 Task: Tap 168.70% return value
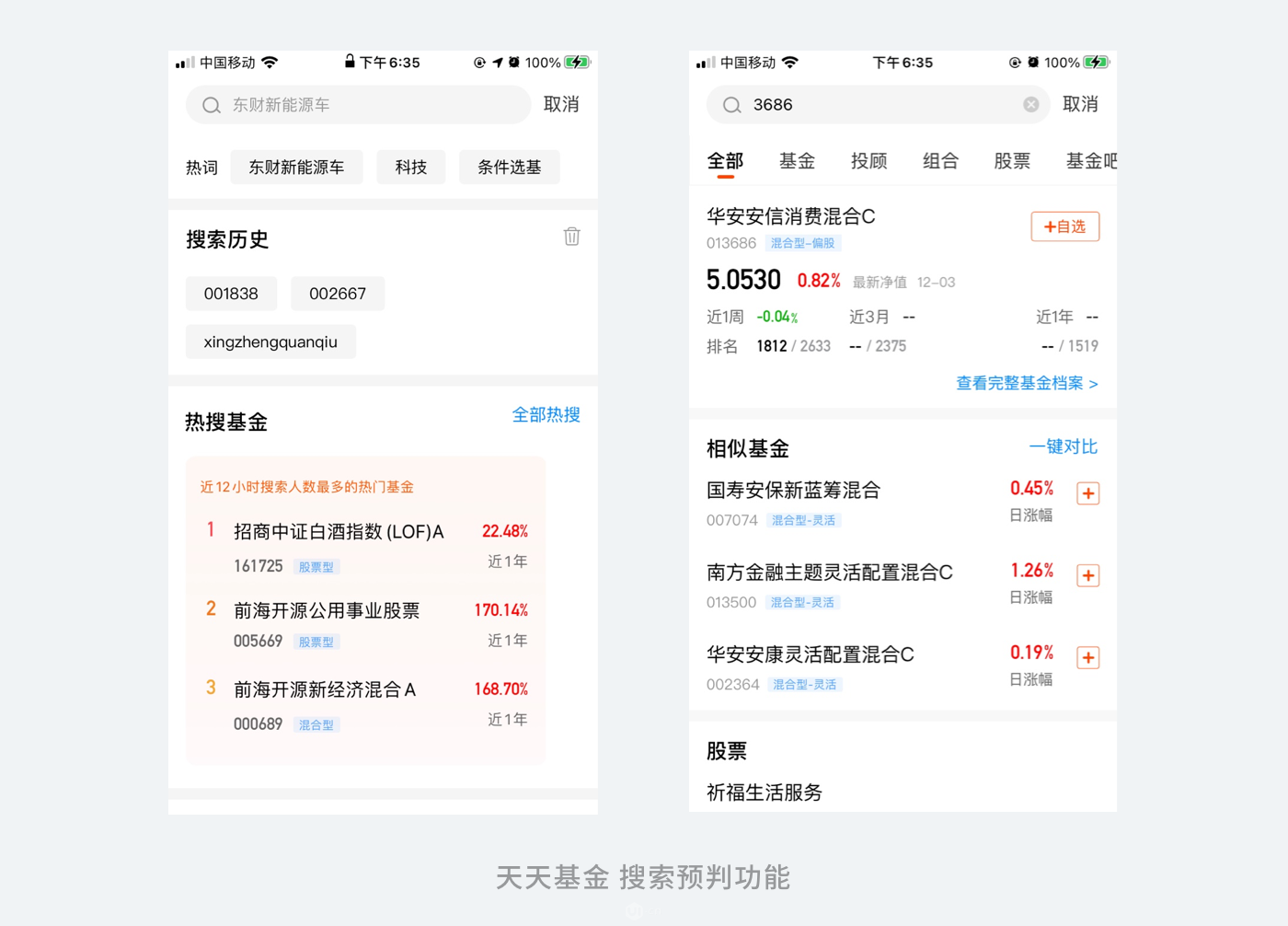[501, 689]
